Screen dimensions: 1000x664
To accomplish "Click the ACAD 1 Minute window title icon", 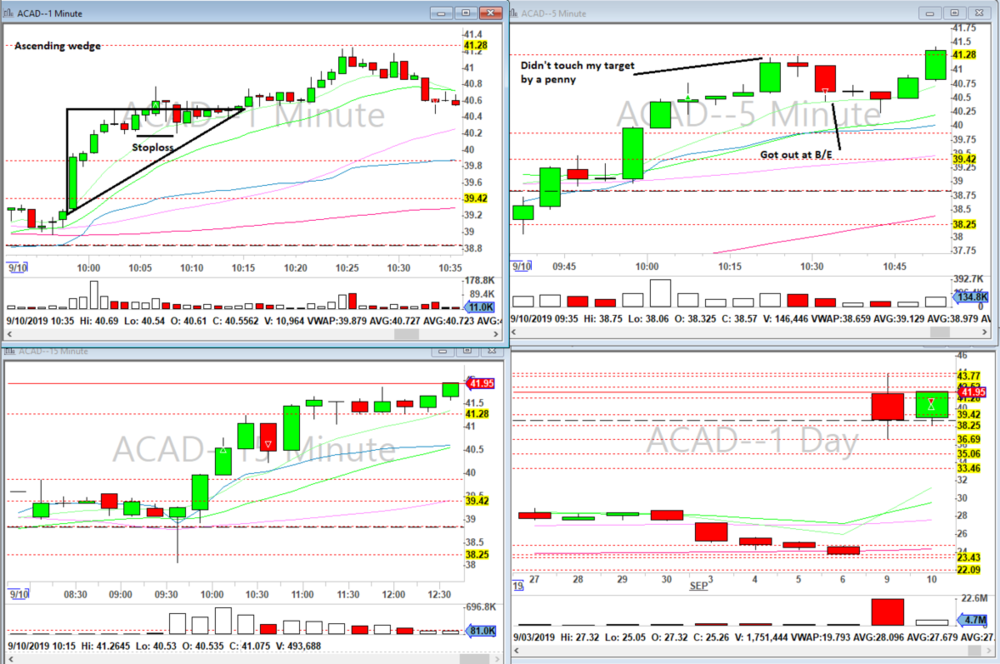I will pyautogui.click(x=9, y=13).
